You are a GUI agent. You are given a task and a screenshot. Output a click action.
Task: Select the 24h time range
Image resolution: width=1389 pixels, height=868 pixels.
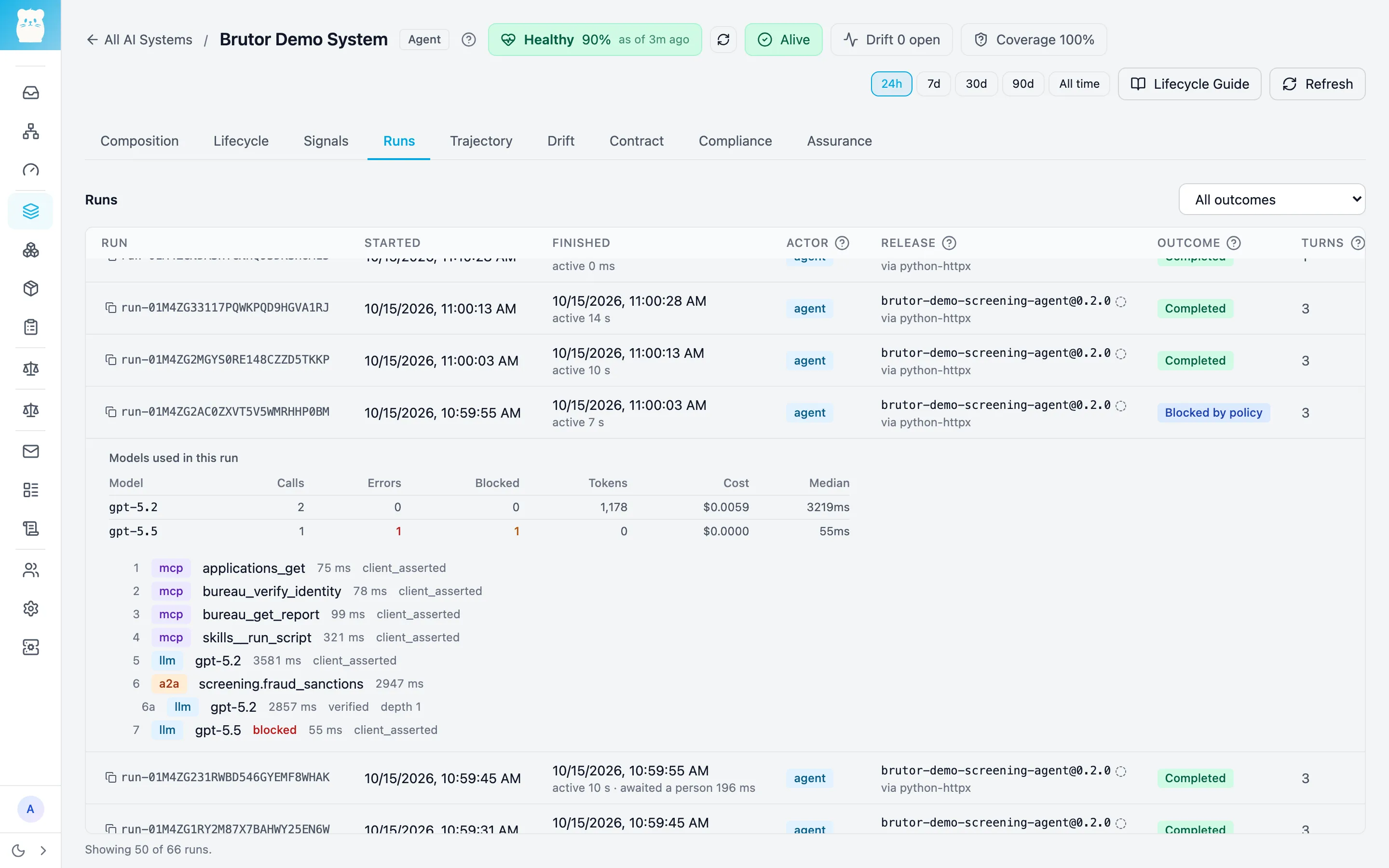[891, 84]
